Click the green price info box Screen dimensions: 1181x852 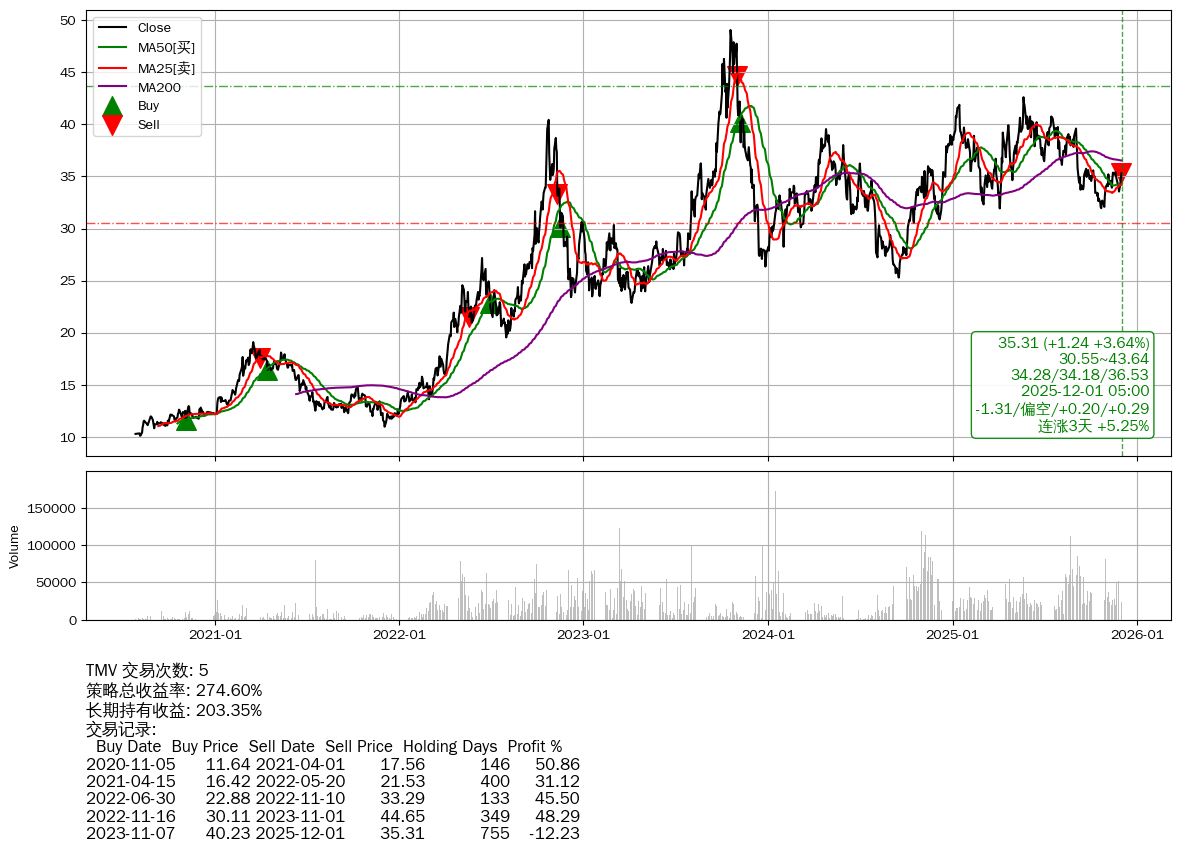(1062, 385)
